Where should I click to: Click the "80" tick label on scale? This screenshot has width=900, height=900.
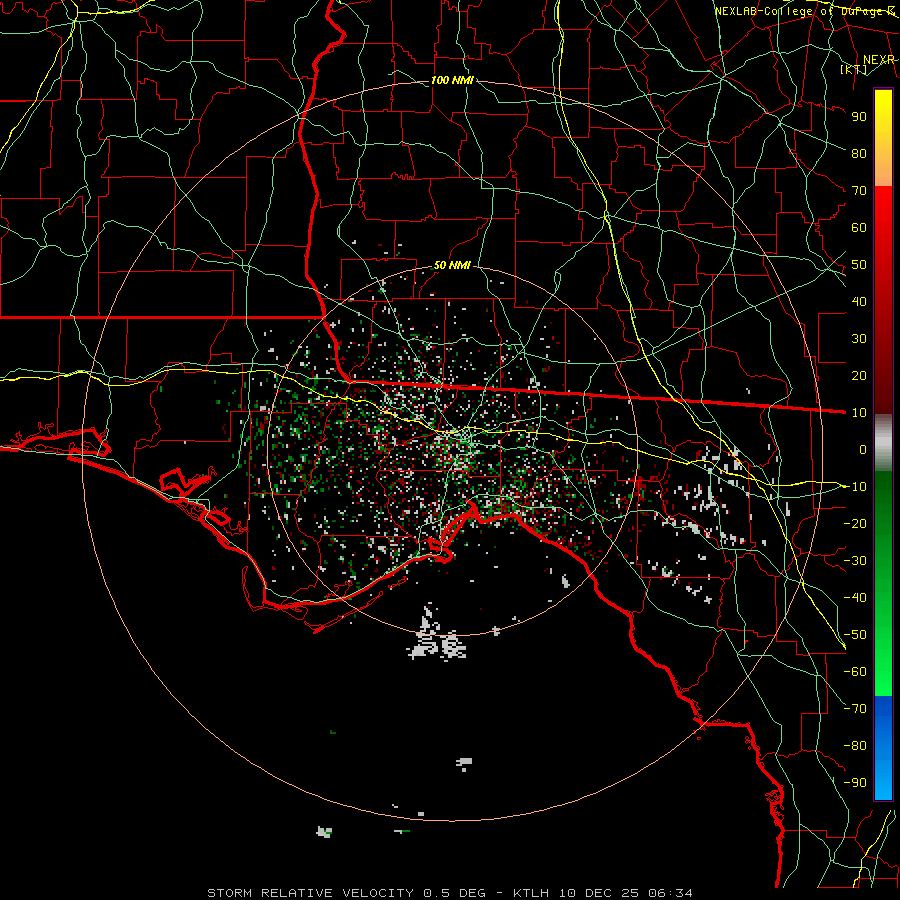pos(859,153)
